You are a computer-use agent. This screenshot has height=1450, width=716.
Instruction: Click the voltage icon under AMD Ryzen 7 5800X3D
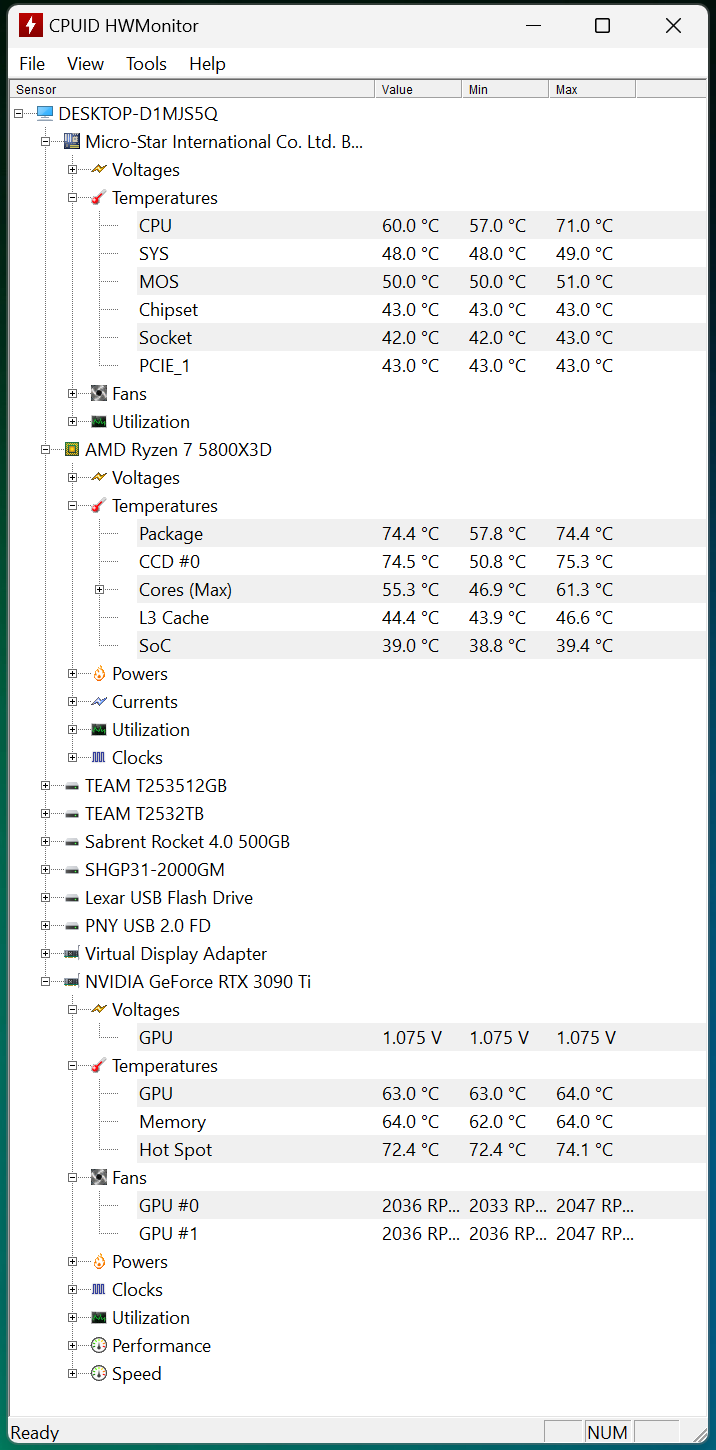click(98, 478)
